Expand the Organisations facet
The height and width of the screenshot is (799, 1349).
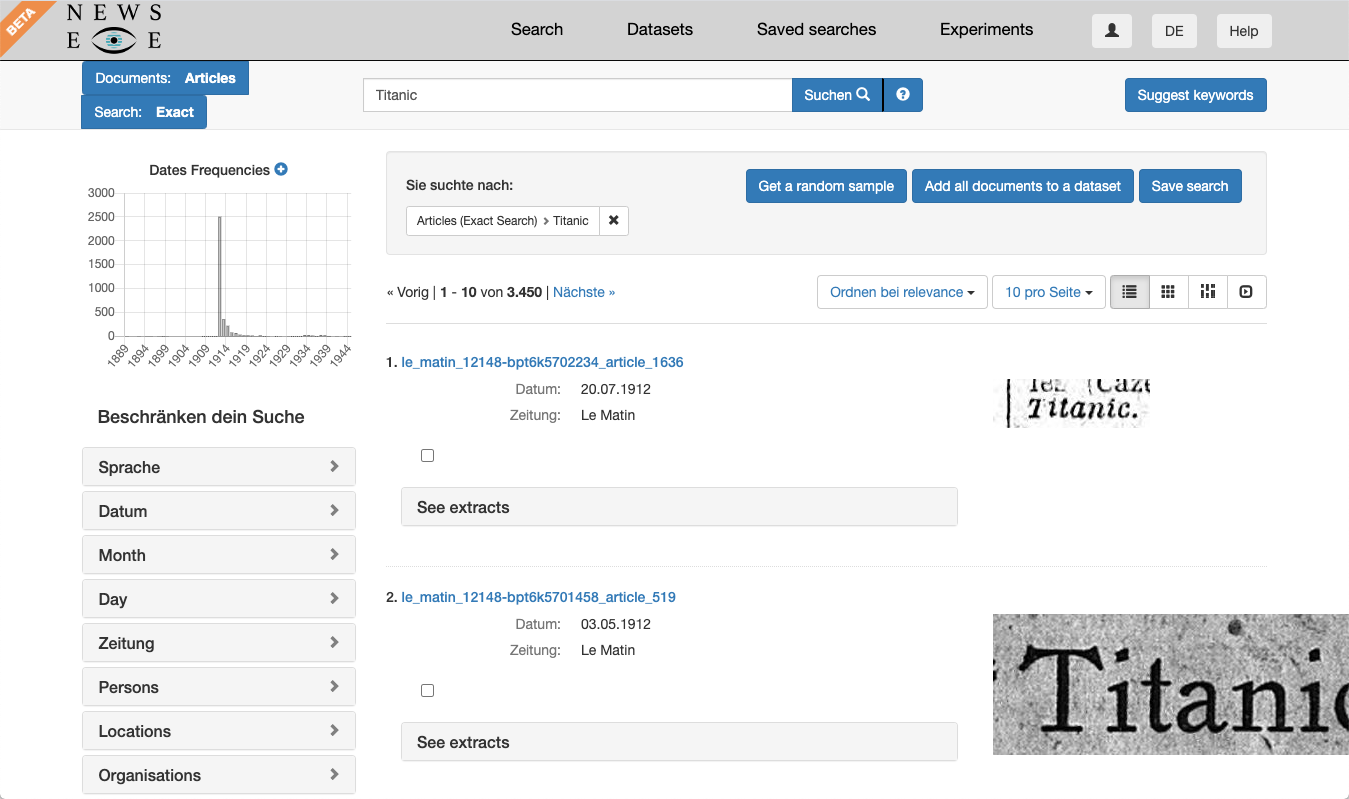click(x=219, y=775)
